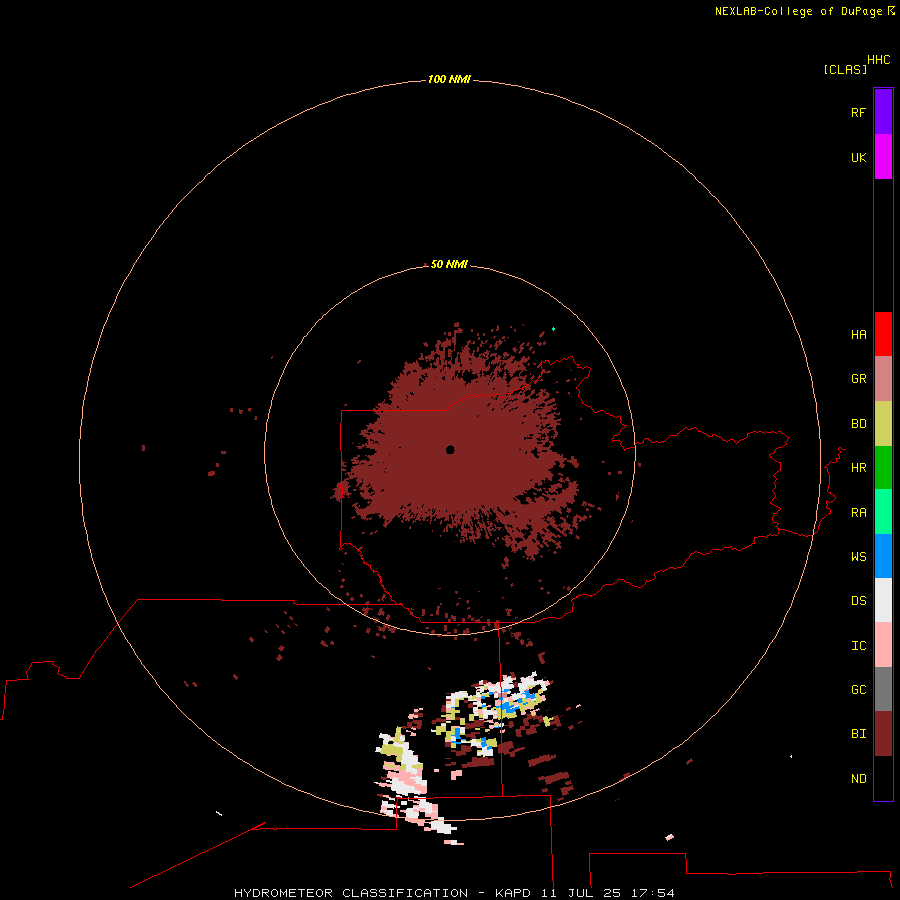900x900 pixels.
Task: Click the GR legend label
Action: (x=859, y=379)
